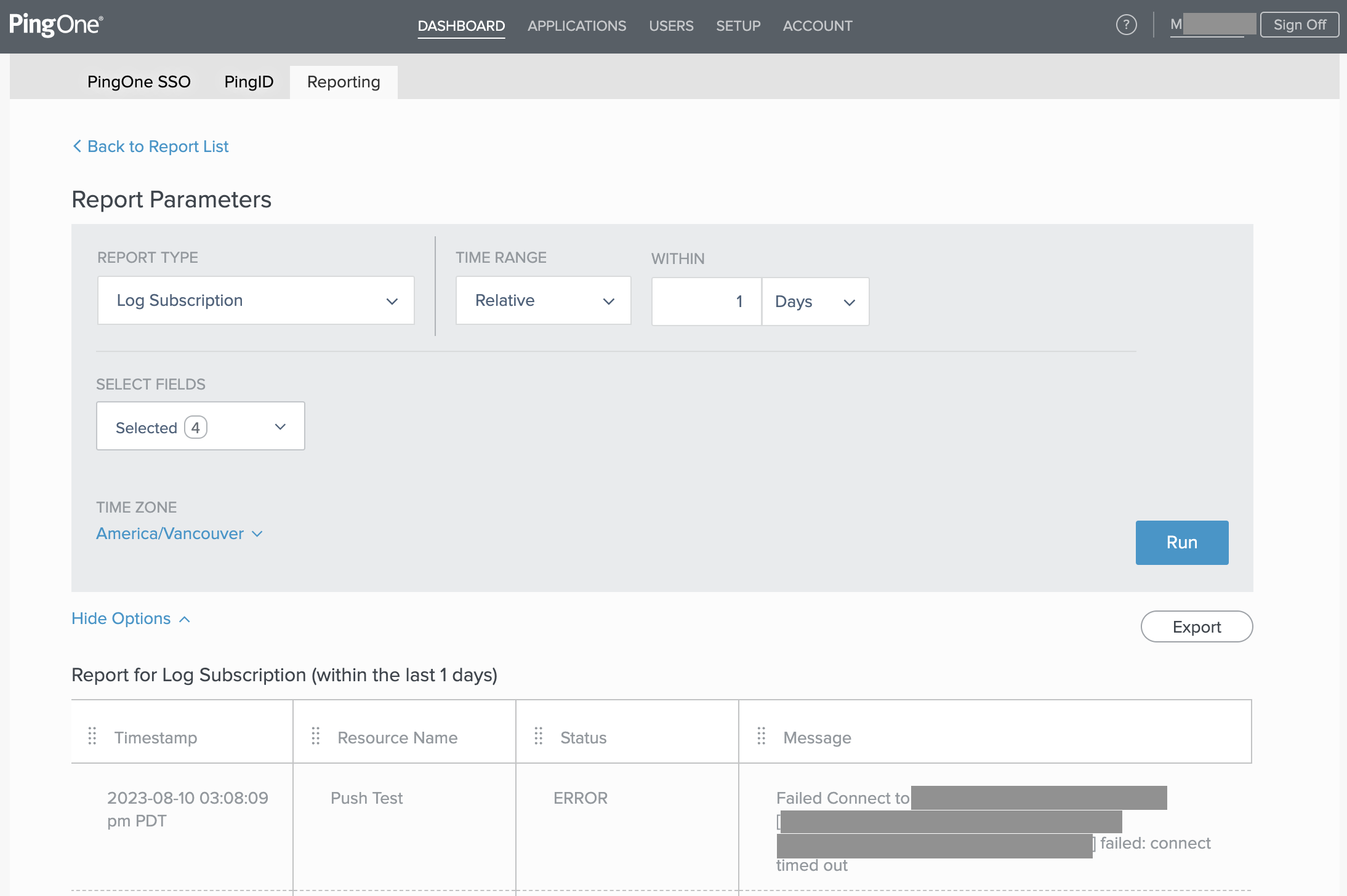
Task: Switch to the PingOne SSO tab
Action: coord(139,82)
